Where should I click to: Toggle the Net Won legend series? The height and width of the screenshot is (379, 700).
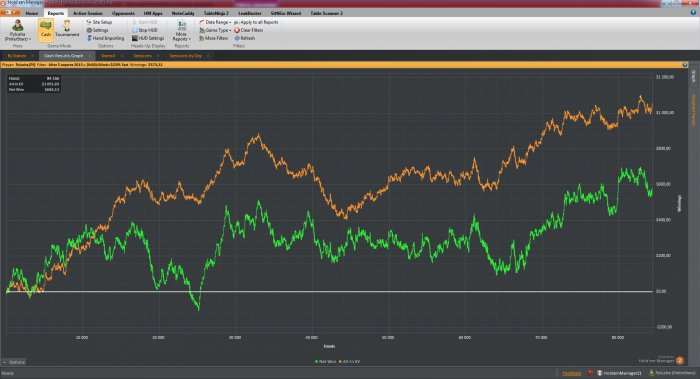tap(325, 361)
